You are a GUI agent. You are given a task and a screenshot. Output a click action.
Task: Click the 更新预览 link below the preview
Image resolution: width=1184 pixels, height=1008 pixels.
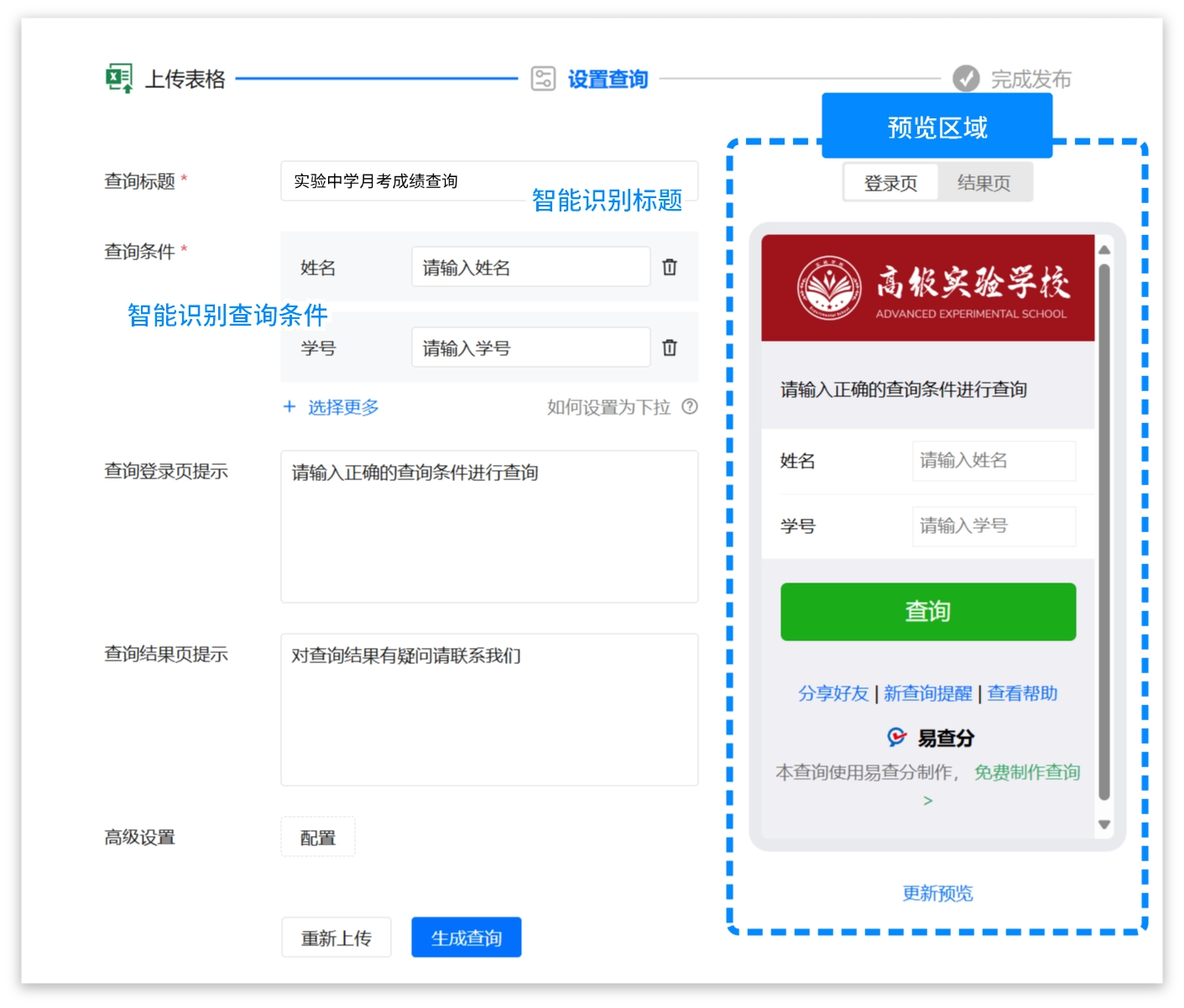[937, 893]
